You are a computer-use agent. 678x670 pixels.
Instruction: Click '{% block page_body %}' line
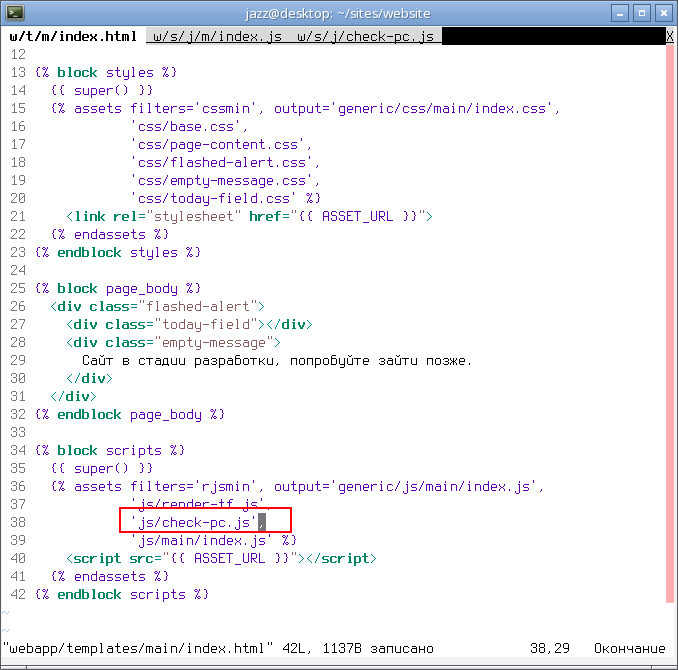pos(118,289)
